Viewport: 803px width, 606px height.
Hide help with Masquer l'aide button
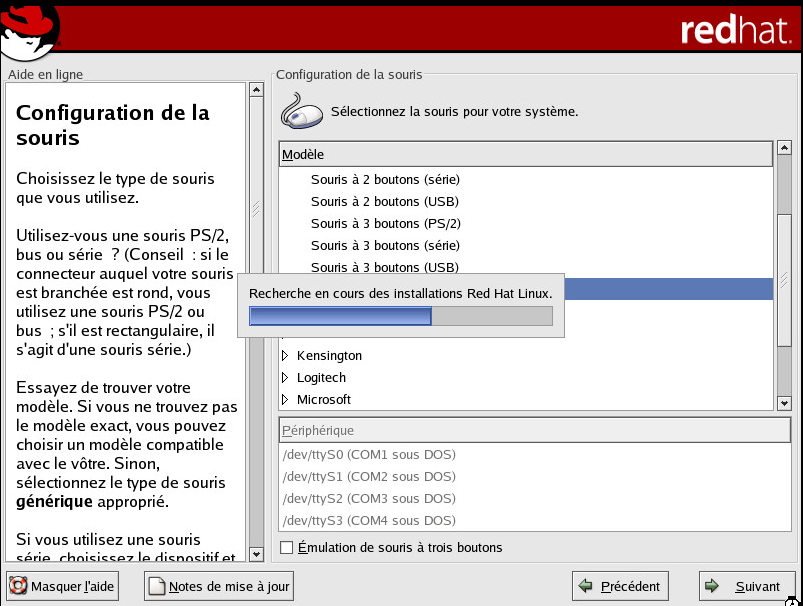click(x=62, y=586)
